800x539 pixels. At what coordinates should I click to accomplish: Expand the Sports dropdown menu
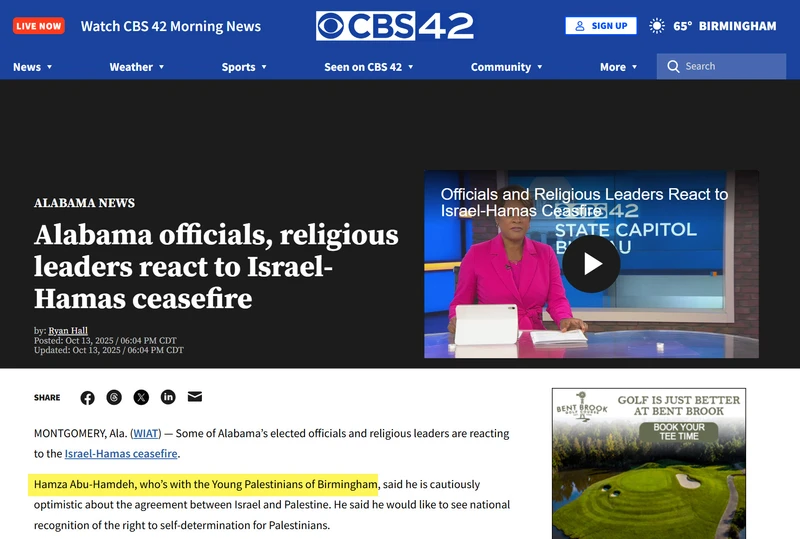(244, 67)
